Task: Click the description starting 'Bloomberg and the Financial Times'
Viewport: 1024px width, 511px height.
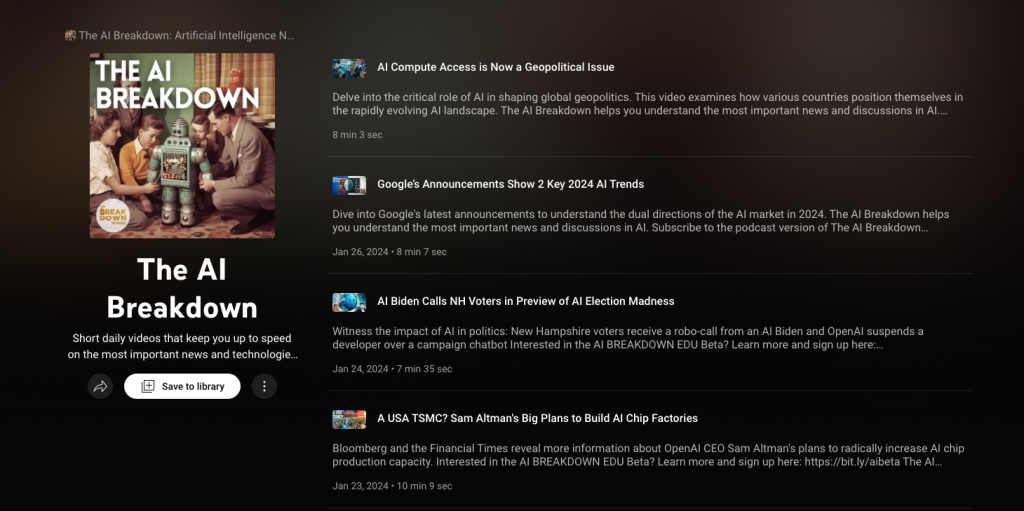Action: pos(647,455)
